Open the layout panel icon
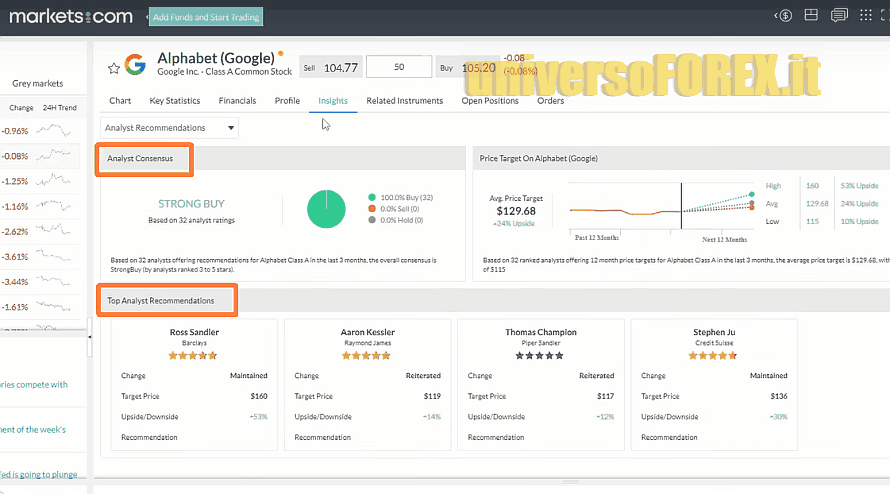Image resolution: width=890 pixels, height=494 pixels. tap(811, 15)
